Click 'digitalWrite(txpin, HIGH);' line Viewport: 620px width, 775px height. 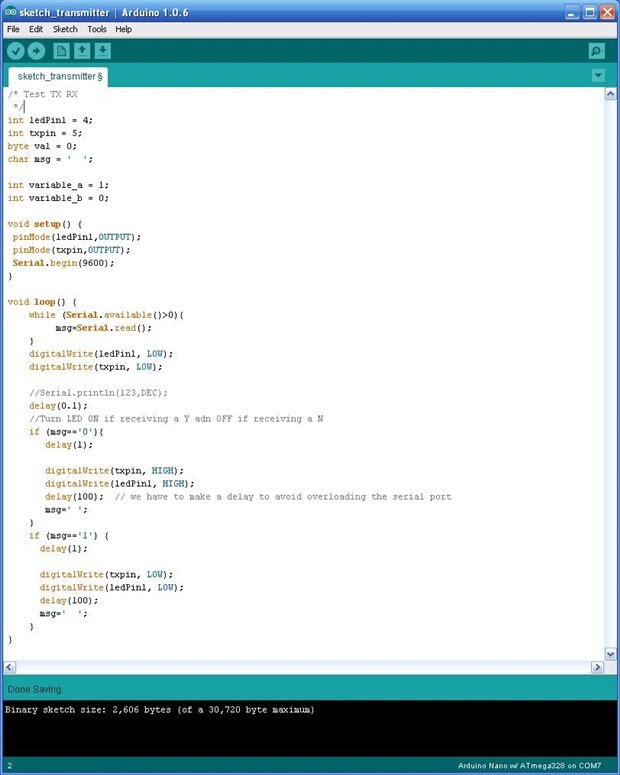114,471
